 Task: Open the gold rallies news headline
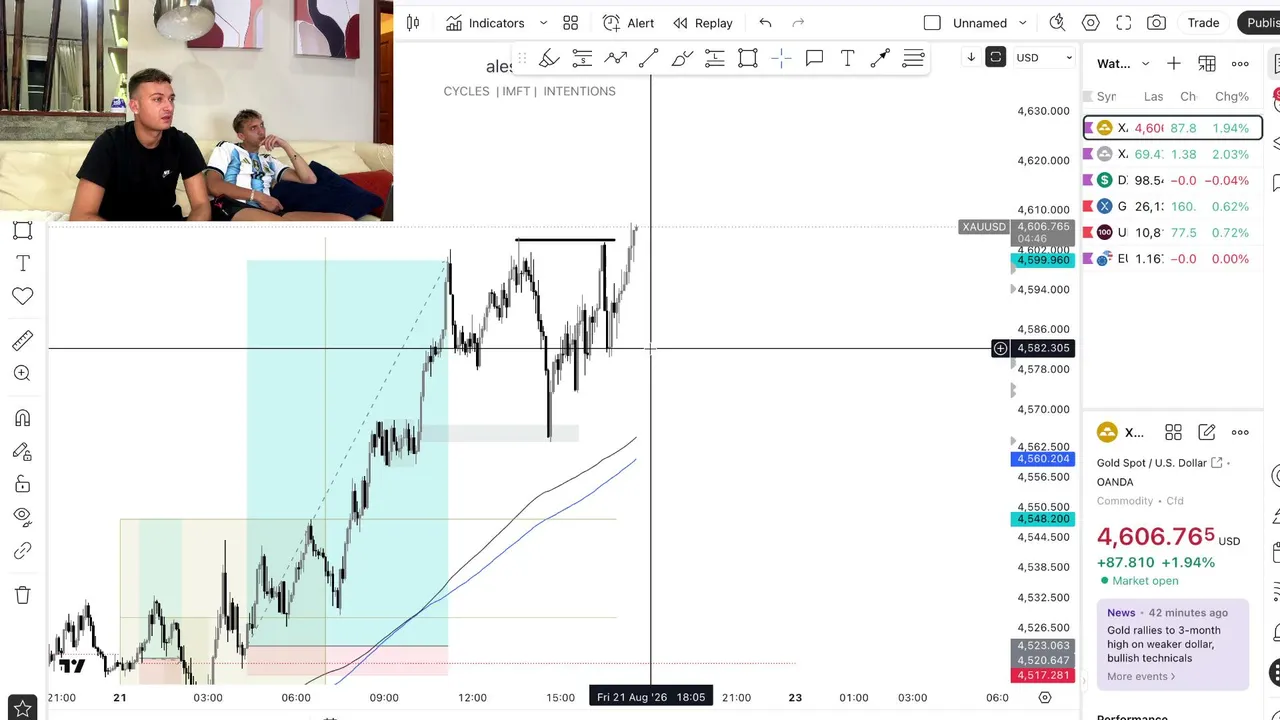(x=1163, y=644)
